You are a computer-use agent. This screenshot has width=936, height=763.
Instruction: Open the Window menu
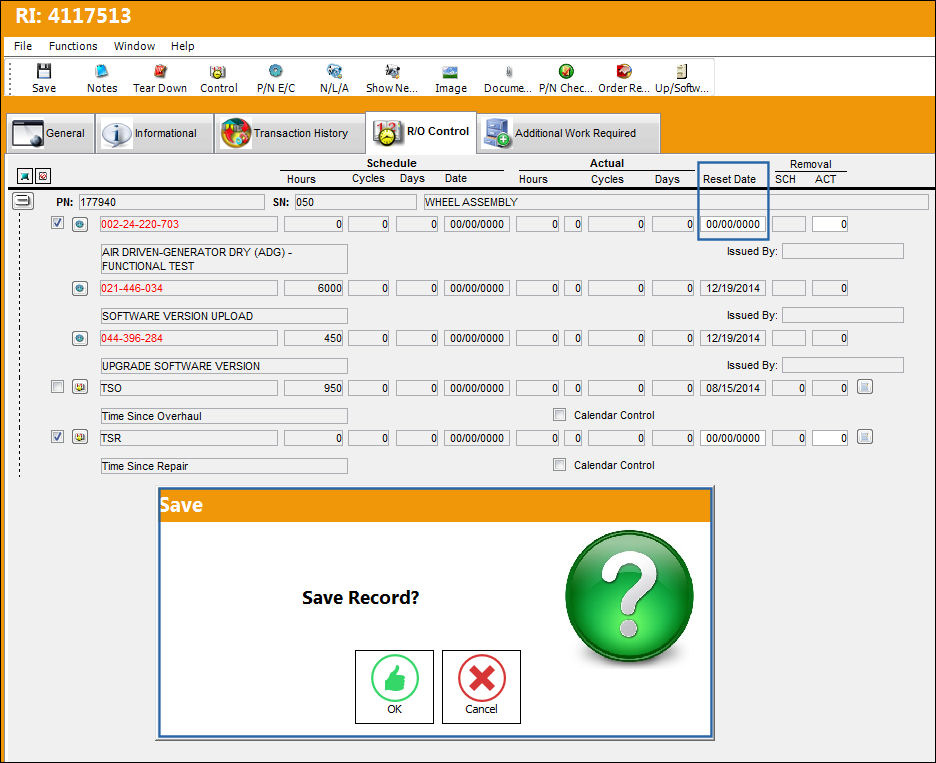click(x=134, y=46)
